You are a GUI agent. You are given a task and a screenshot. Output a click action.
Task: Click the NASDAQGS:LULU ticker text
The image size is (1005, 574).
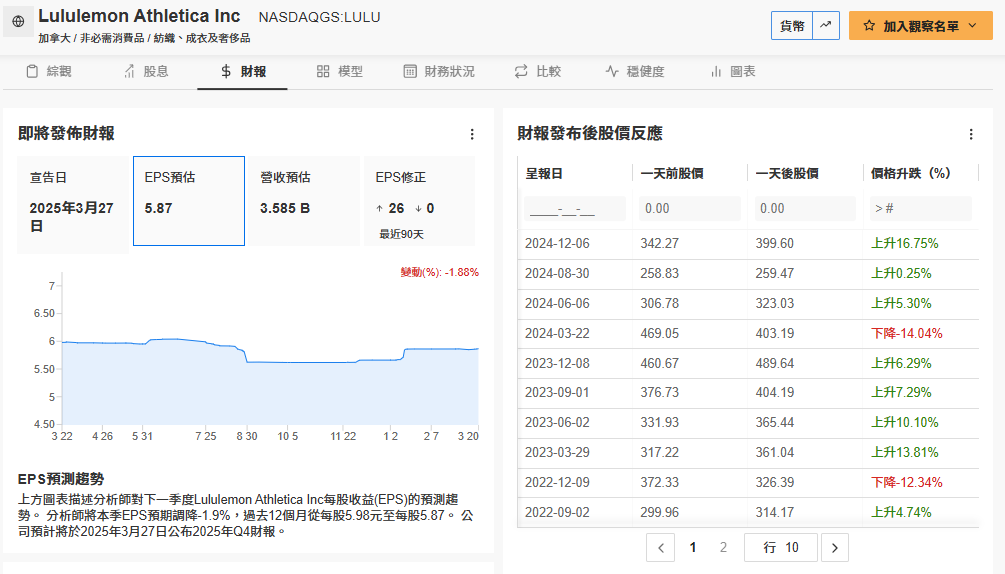[319, 17]
